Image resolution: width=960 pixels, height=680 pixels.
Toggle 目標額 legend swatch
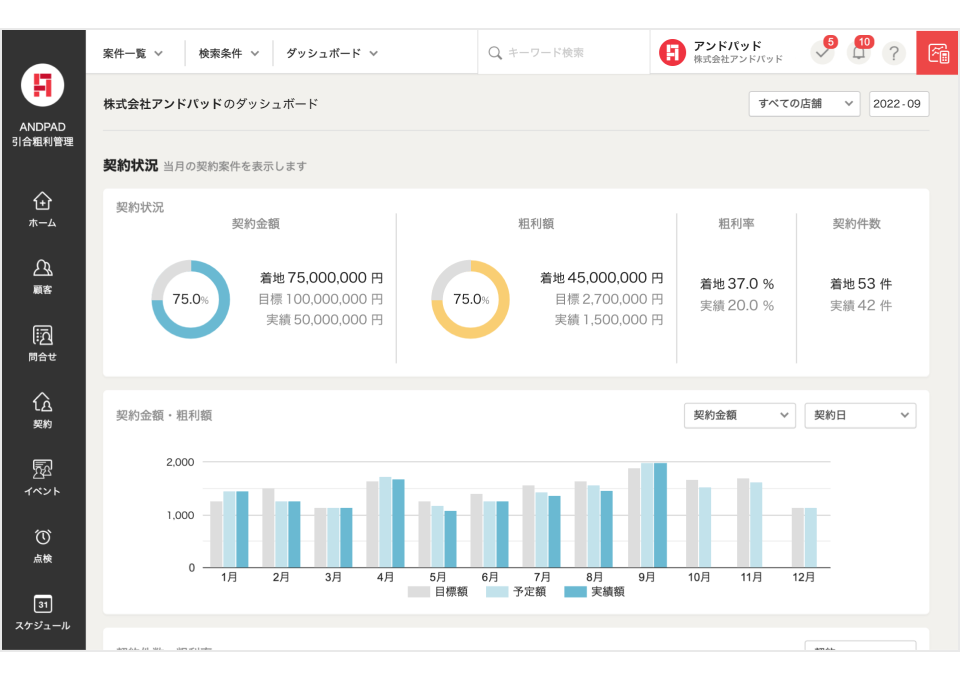[x=419, y=592]
